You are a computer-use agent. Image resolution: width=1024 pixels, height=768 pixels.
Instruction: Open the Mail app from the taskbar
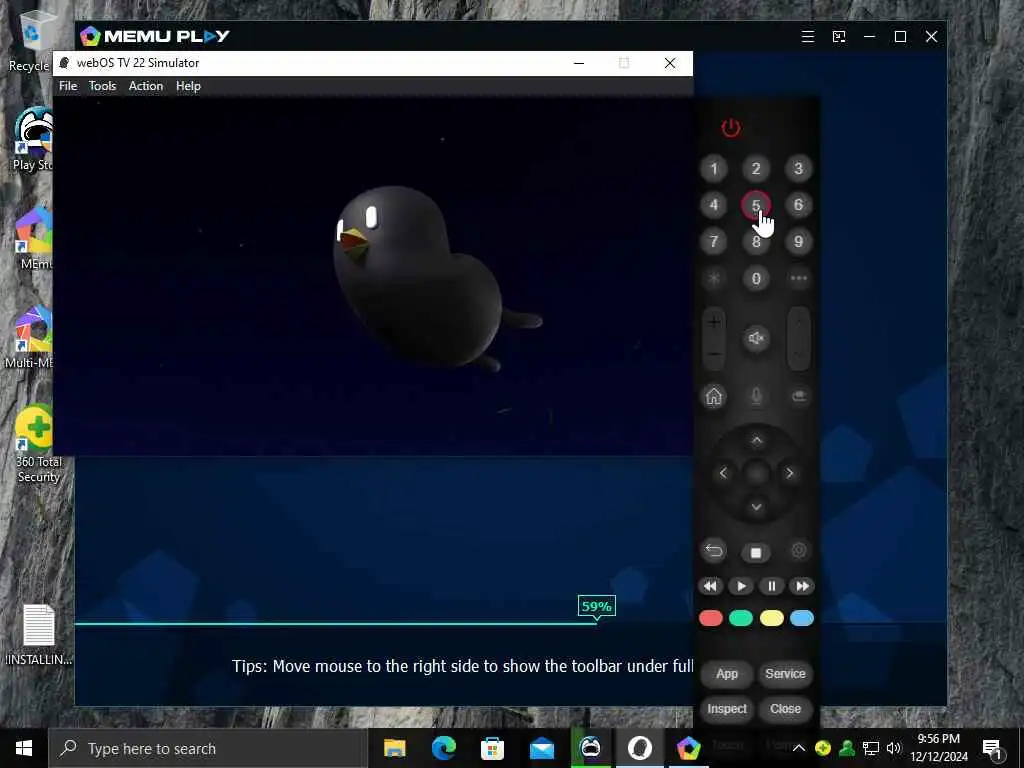541,748
